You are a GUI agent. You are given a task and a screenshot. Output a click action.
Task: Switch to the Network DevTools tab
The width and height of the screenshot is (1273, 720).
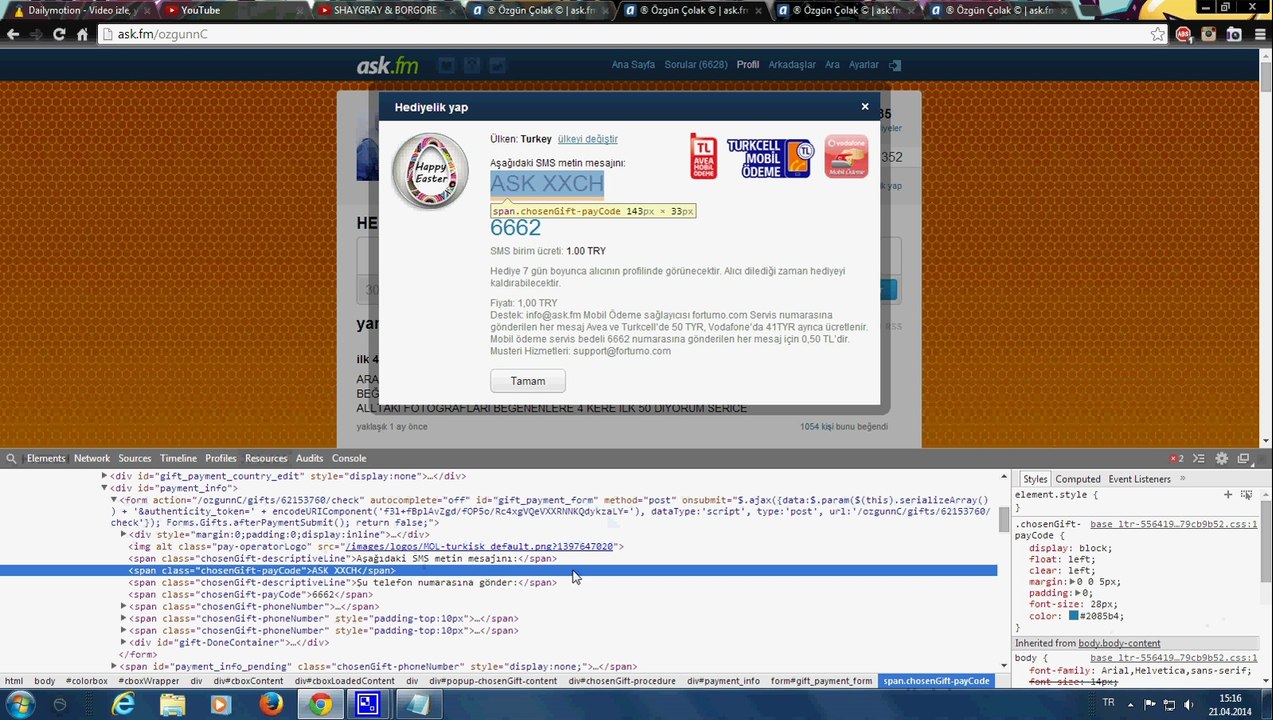[92, 458]
